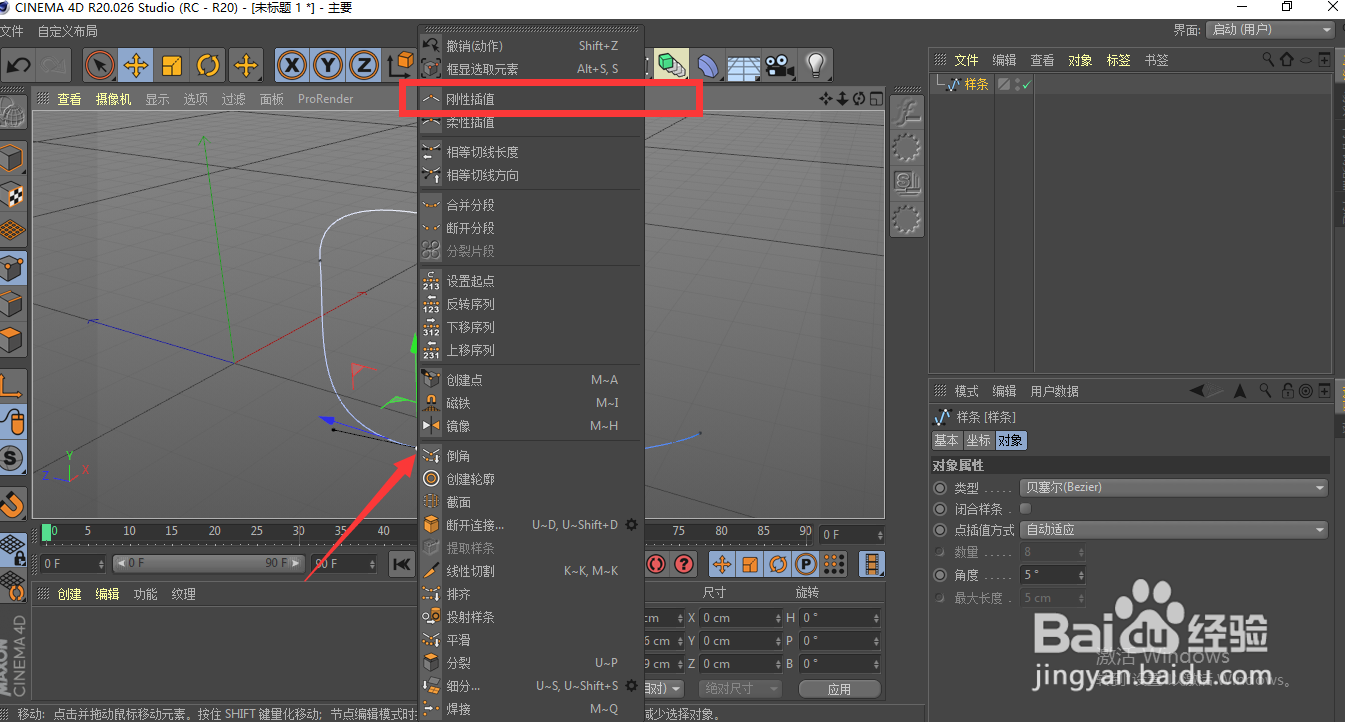Choose Hard Interpolation from the context menu
Viewport: 1345px width, 722px height.
click(x=530, y=99)
